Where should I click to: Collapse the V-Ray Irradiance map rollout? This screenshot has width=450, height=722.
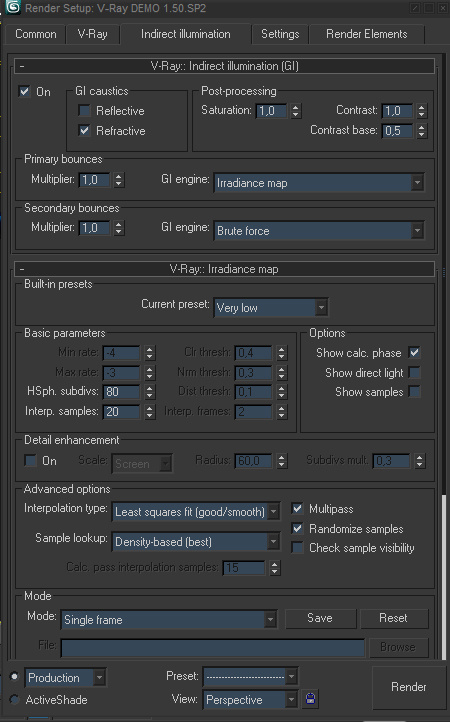[x=224, y=269]
